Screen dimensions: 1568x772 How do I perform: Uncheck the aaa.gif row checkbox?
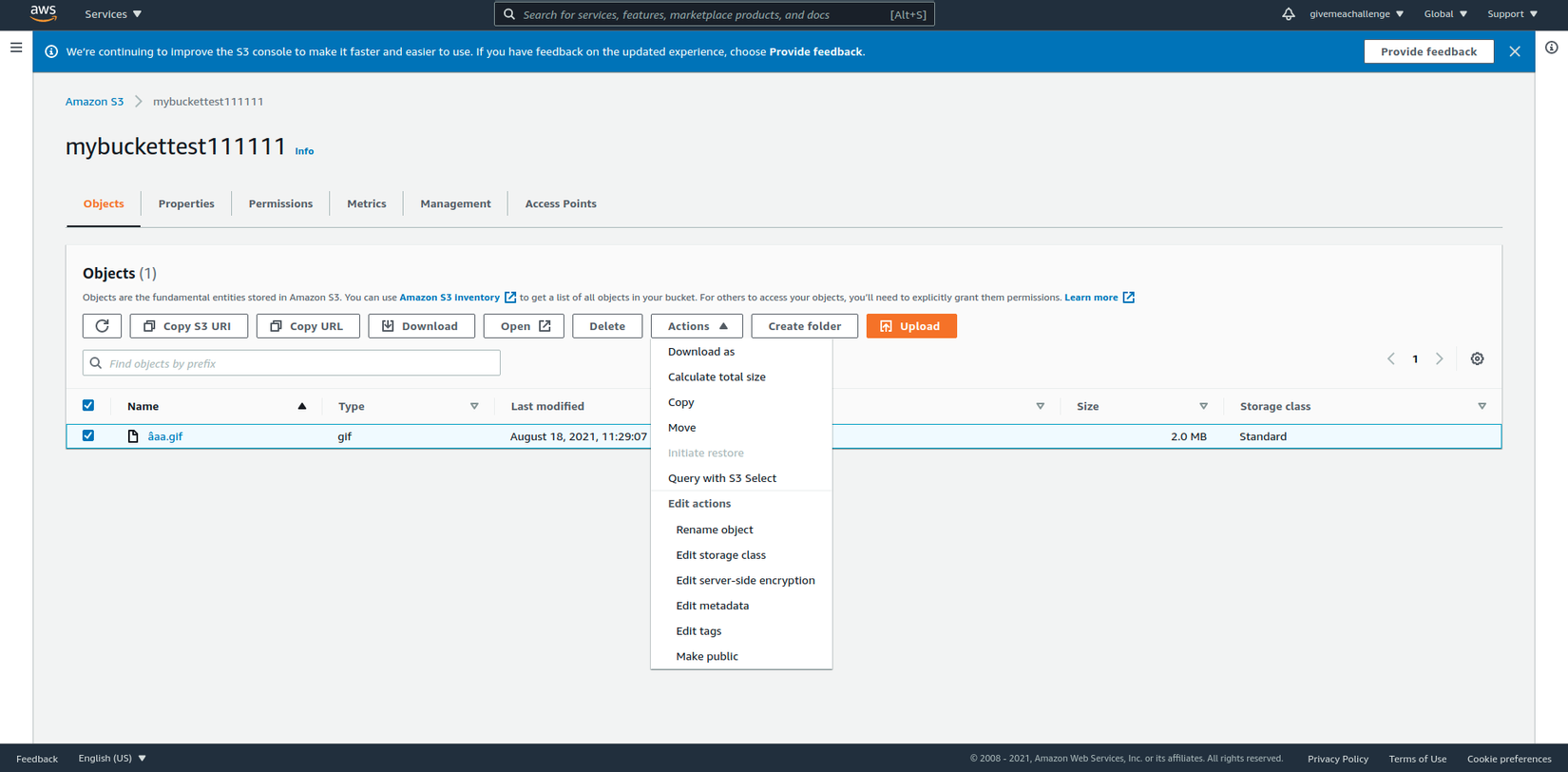click(88, 436)
